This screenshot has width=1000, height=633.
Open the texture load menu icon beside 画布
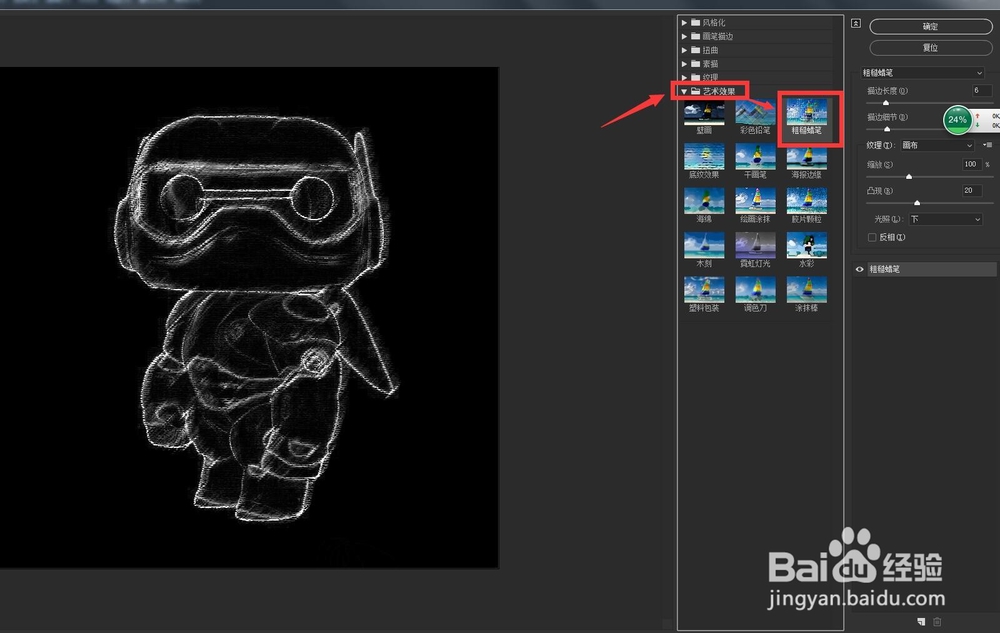point(987,145)
